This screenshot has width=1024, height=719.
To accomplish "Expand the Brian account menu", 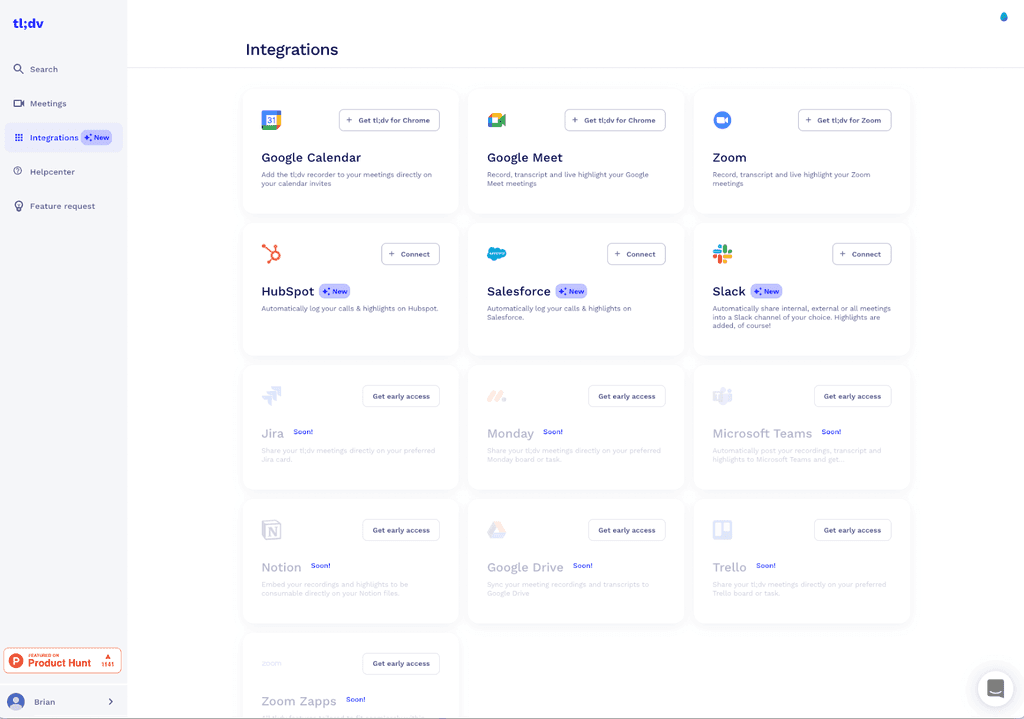I will coord(62,701).
